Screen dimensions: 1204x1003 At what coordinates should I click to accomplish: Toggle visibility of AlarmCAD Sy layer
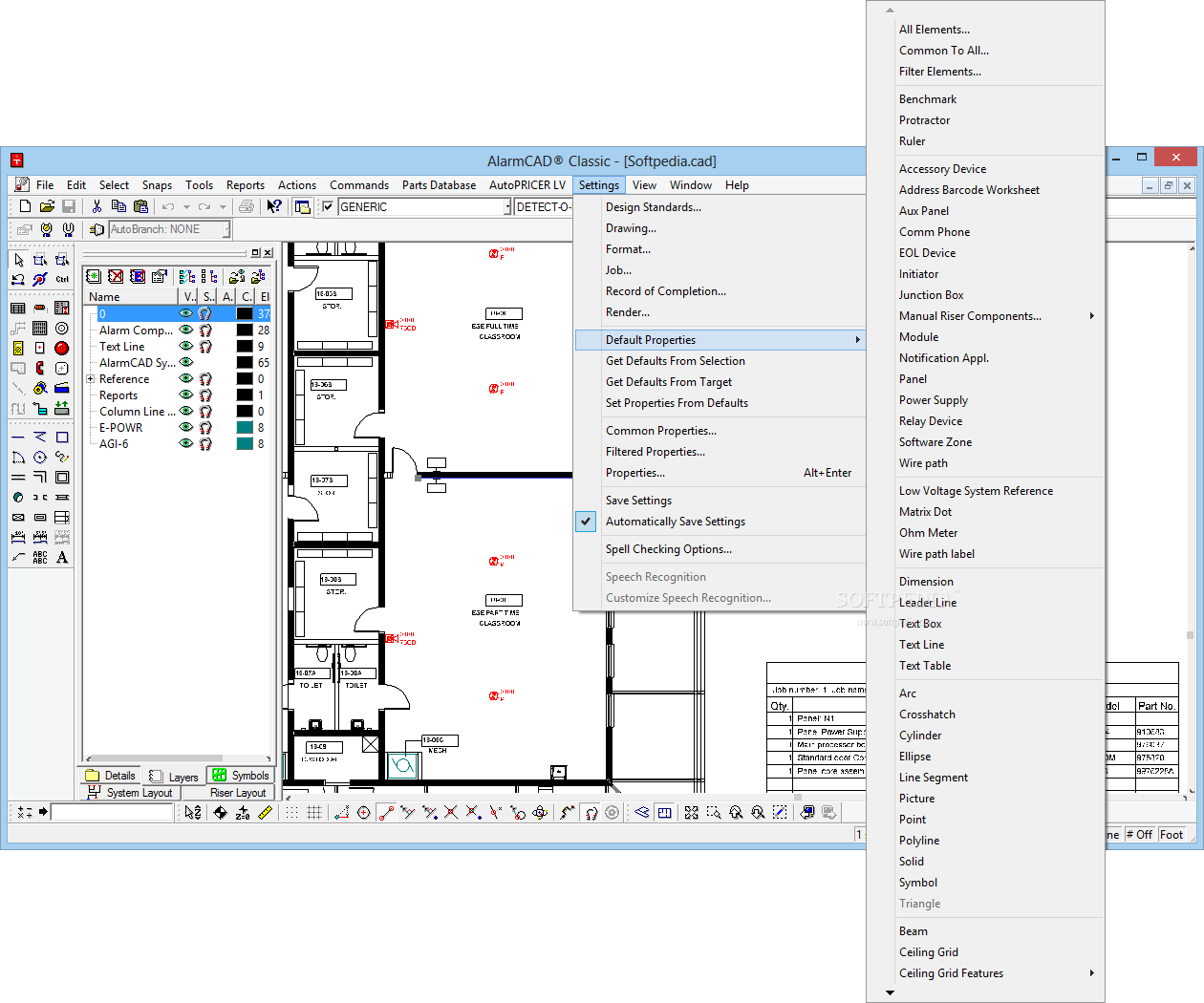[186, 362]
